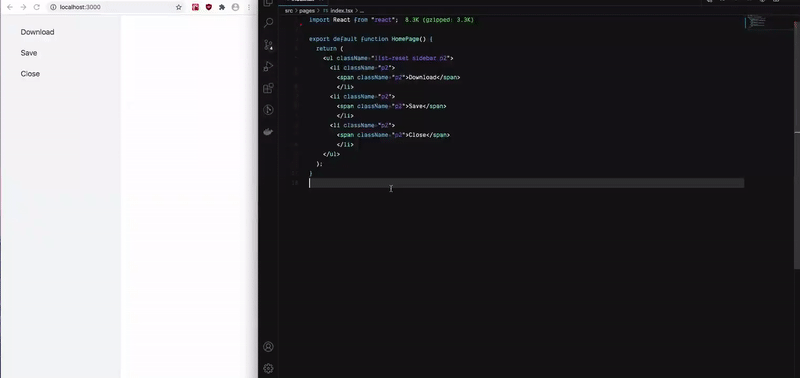View site information for localhost
Image resolution: width=800 pixels, height=378 pixels.
(53, 7)
